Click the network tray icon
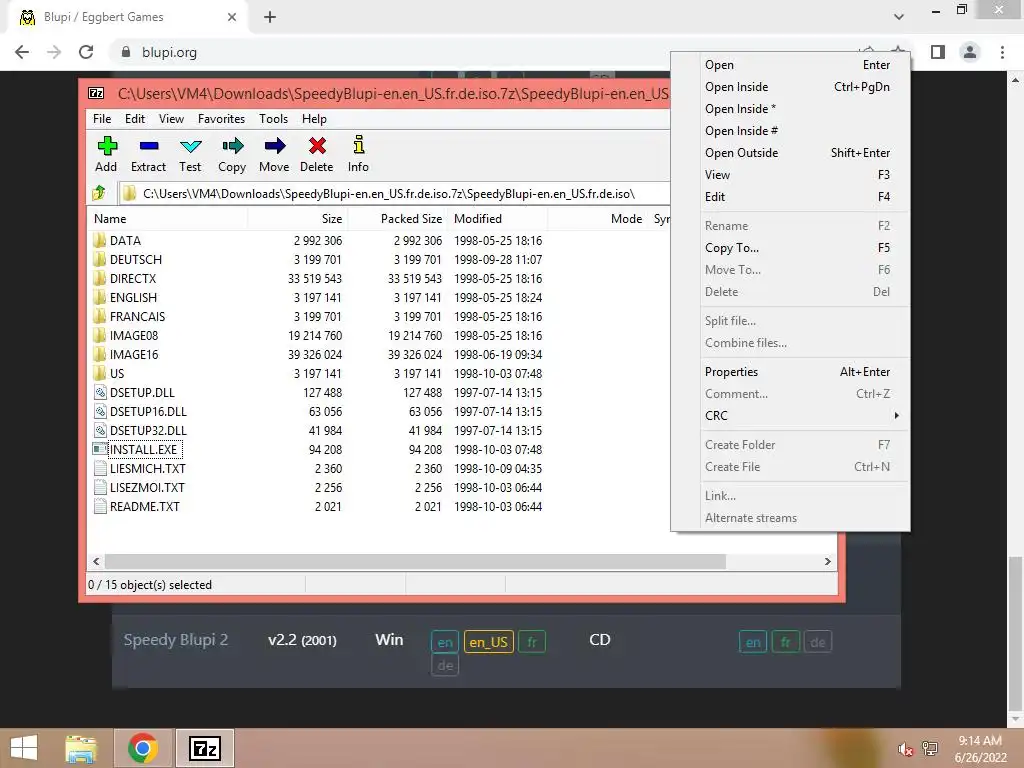The image size is (1024, 768). tap(930, 748)
